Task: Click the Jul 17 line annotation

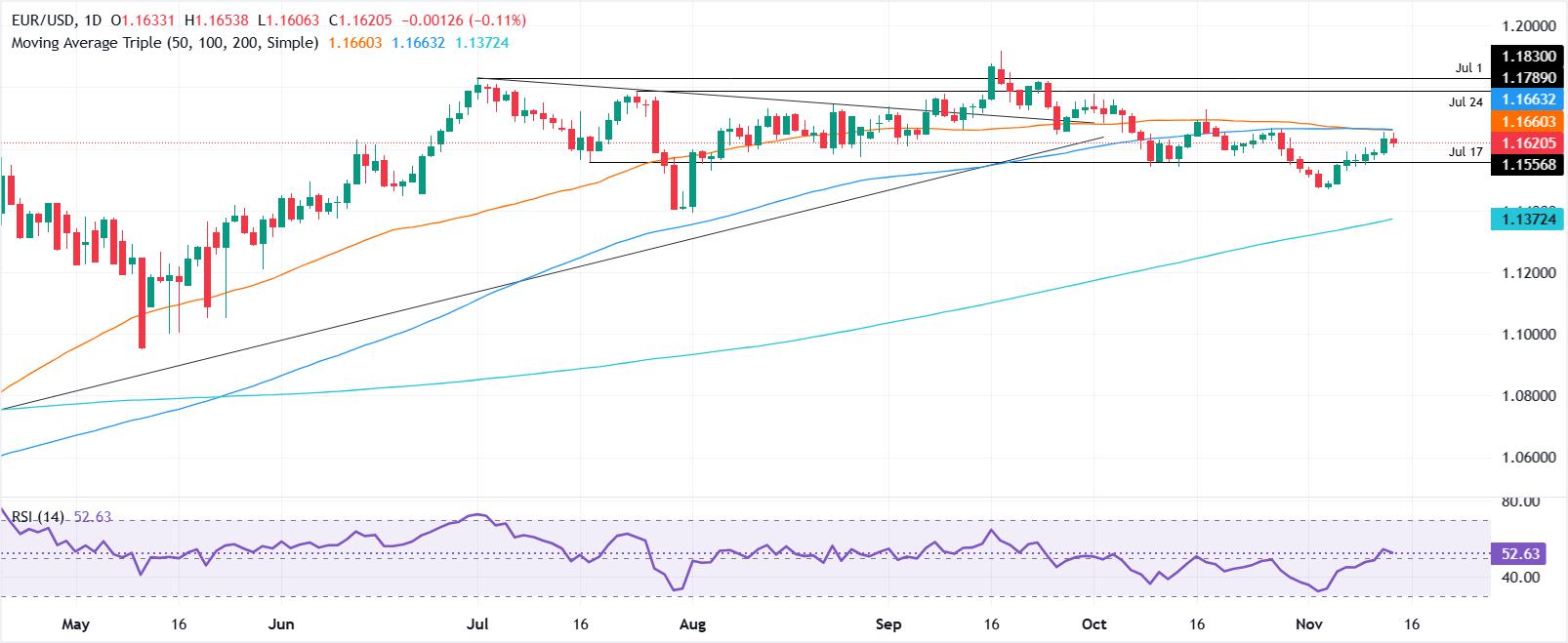Action: pos(1466,152)
